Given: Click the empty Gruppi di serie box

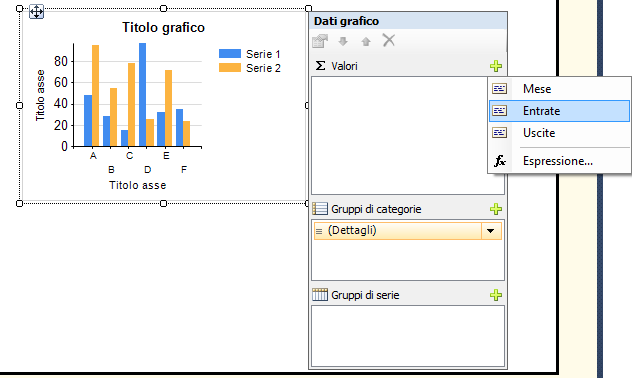Looking at the screenshot, I should pyautogui.click(x=408, y=336).
